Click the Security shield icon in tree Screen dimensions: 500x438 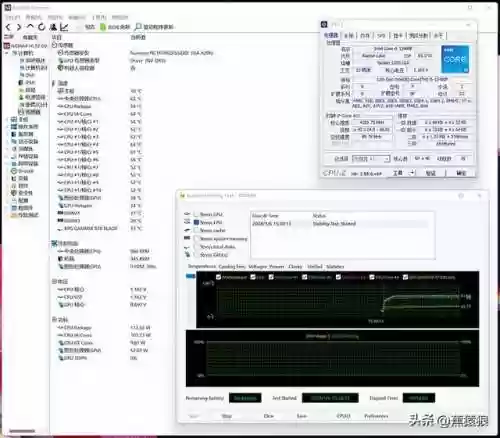coord(14,193)
